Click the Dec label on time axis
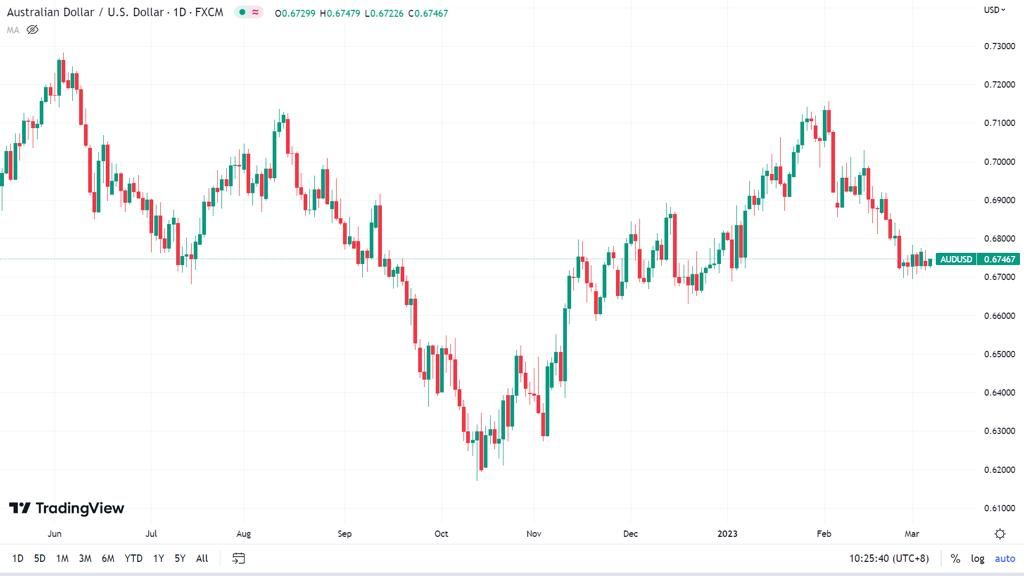Screen dimensions: 1024x576 point(630,534)
